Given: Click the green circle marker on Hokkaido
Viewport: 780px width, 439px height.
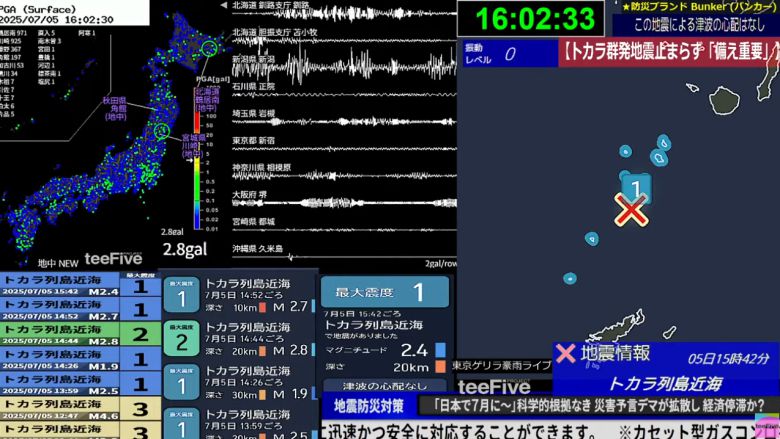Looking at the screenshot, I should (209, 47).
